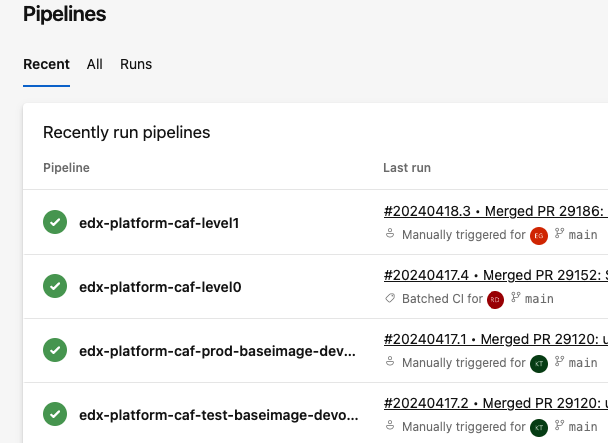Open the edx-platform-caf-level0 pipeline
608x443 pixels.
coord(159,287)
